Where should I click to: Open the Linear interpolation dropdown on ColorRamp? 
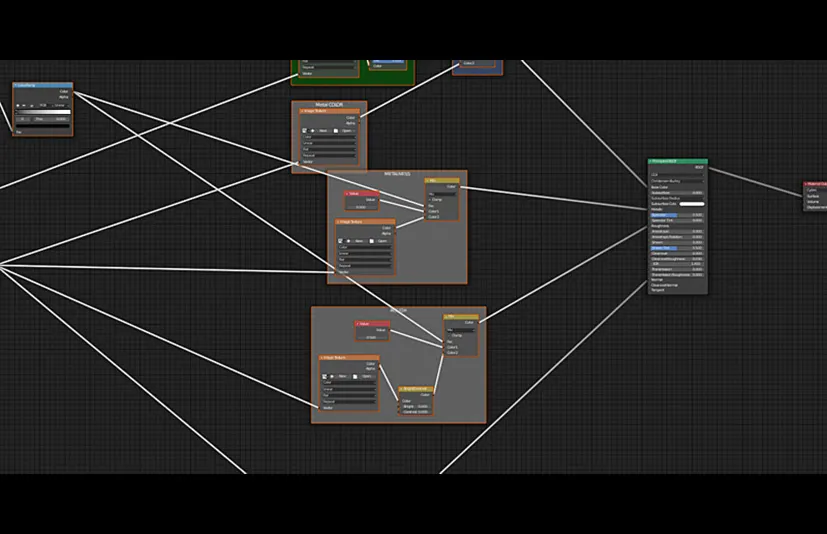tap(61, 106)
